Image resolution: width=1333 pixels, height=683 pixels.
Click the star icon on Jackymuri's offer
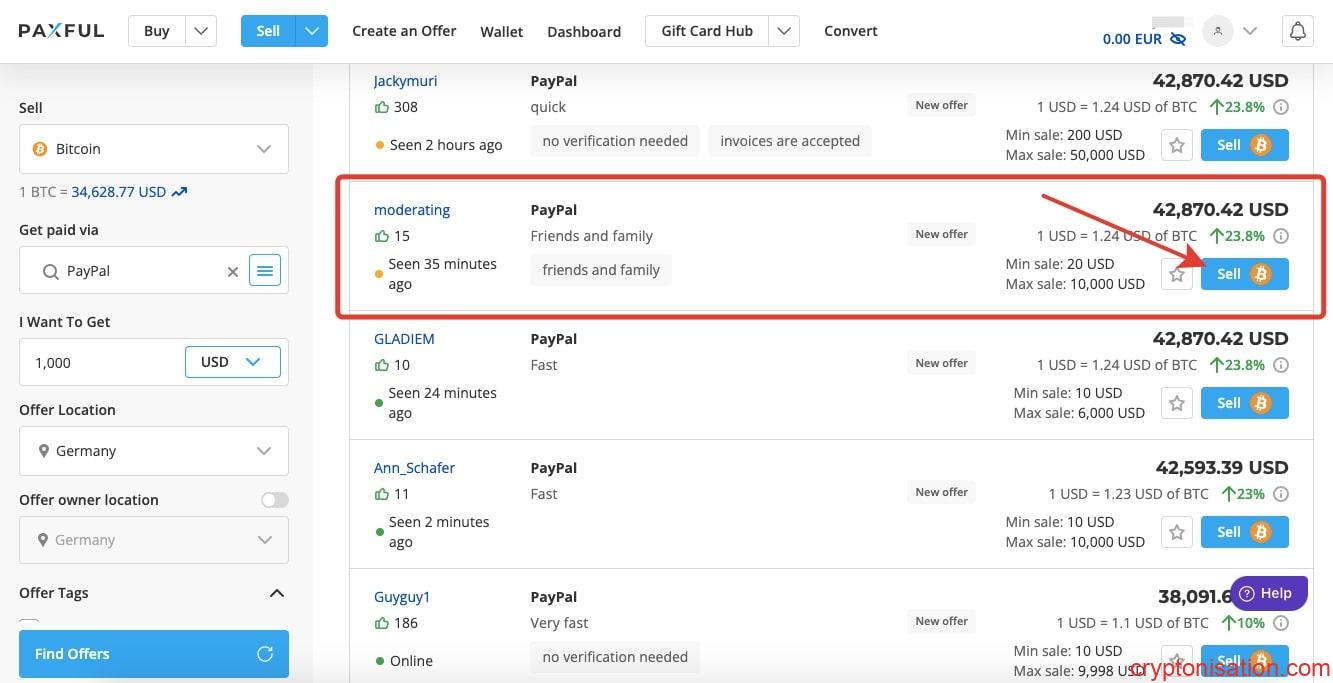1177,145
